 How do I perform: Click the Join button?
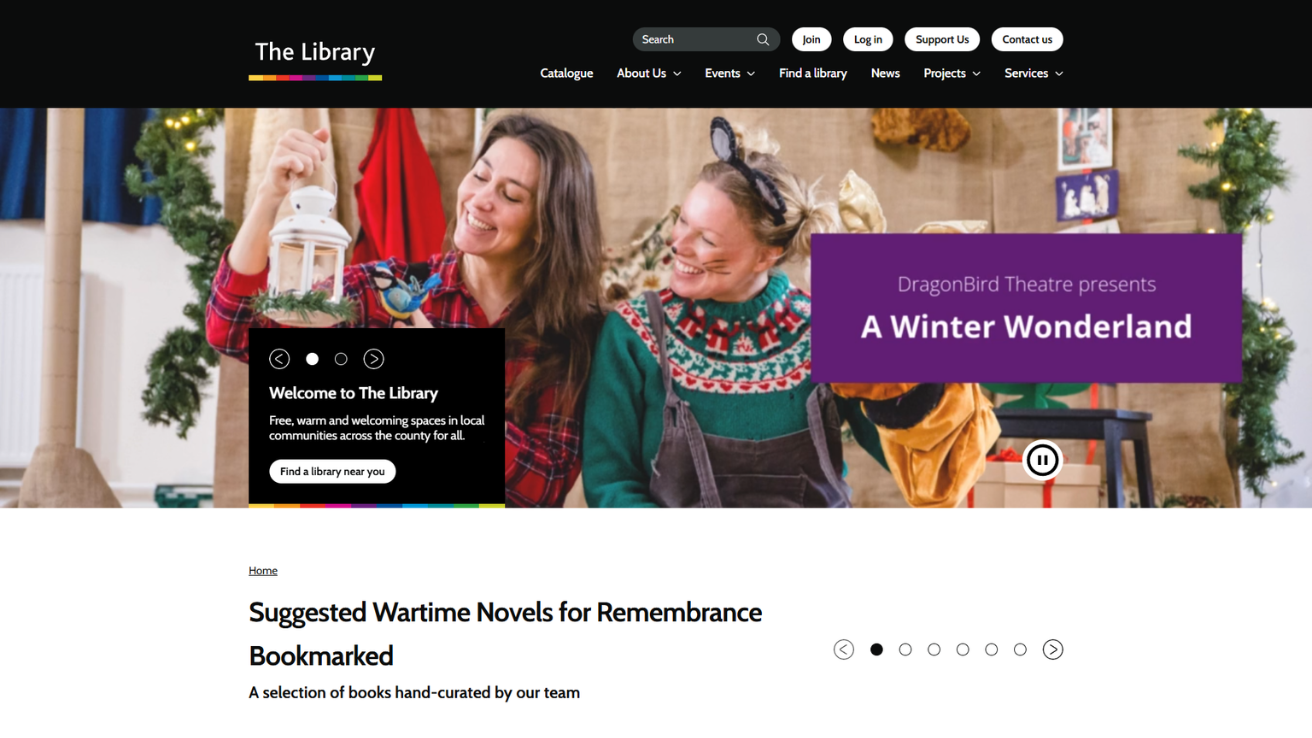point(811,40)
